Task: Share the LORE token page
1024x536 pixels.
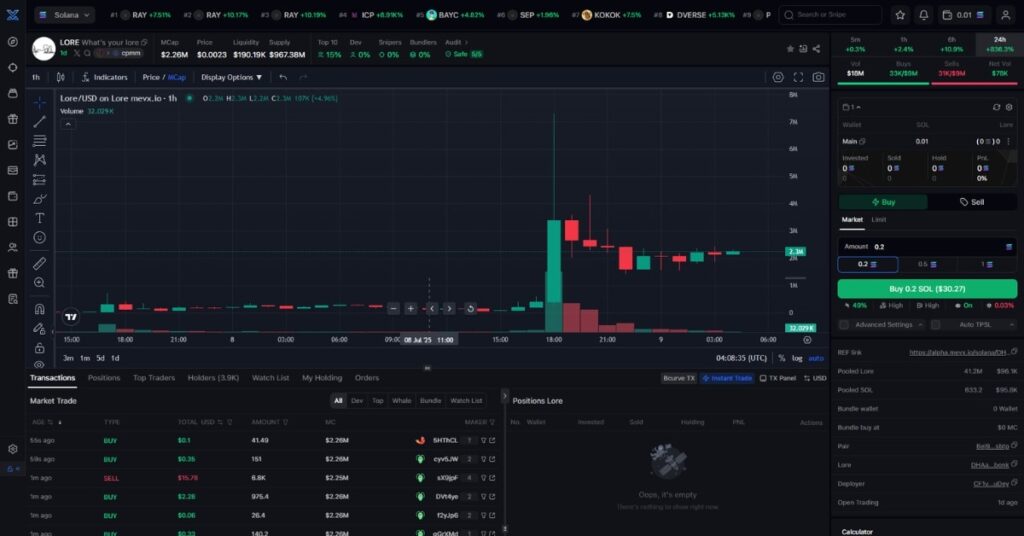Action: (x=816, y=49)
